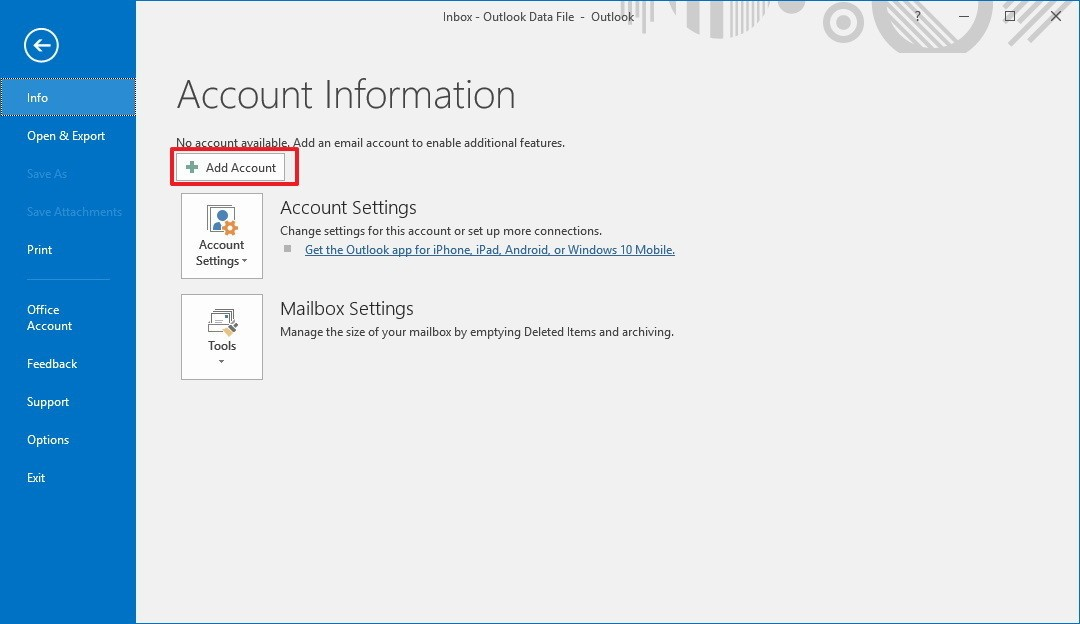
Task: Switch to Open & Export section
Action: (x=66, y=135)
